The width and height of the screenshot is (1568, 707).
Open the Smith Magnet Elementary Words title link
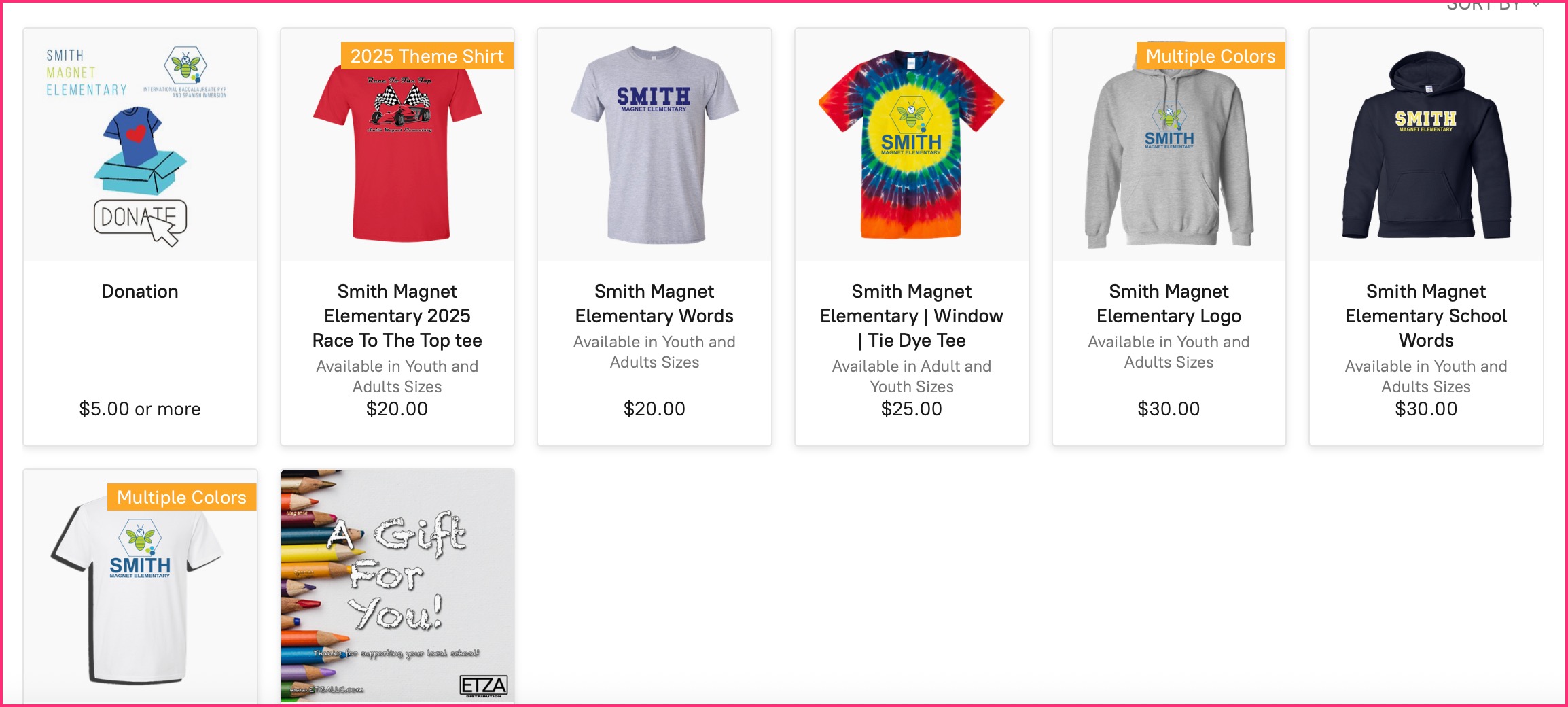(x=654, y=304)
